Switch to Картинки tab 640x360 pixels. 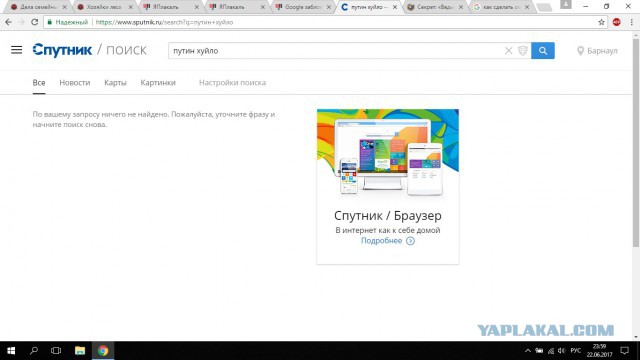click(x=158, y=82)
